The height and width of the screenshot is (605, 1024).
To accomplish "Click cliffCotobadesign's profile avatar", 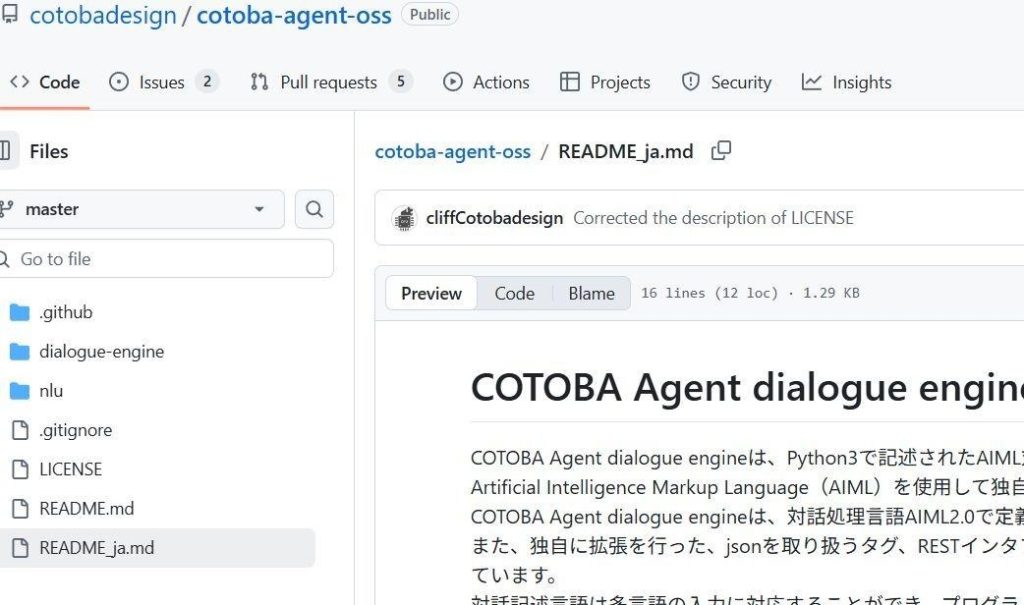I will point(404,217).
